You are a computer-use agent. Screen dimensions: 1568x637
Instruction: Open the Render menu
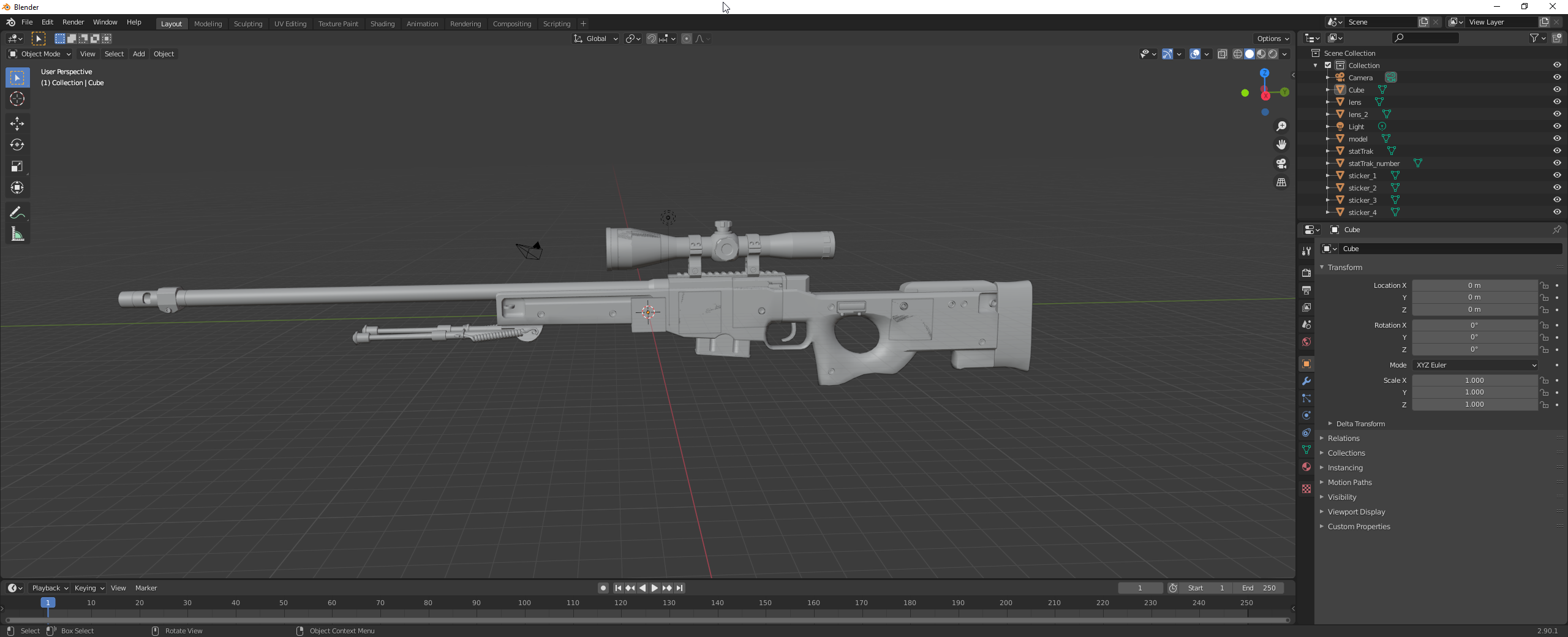73,22
